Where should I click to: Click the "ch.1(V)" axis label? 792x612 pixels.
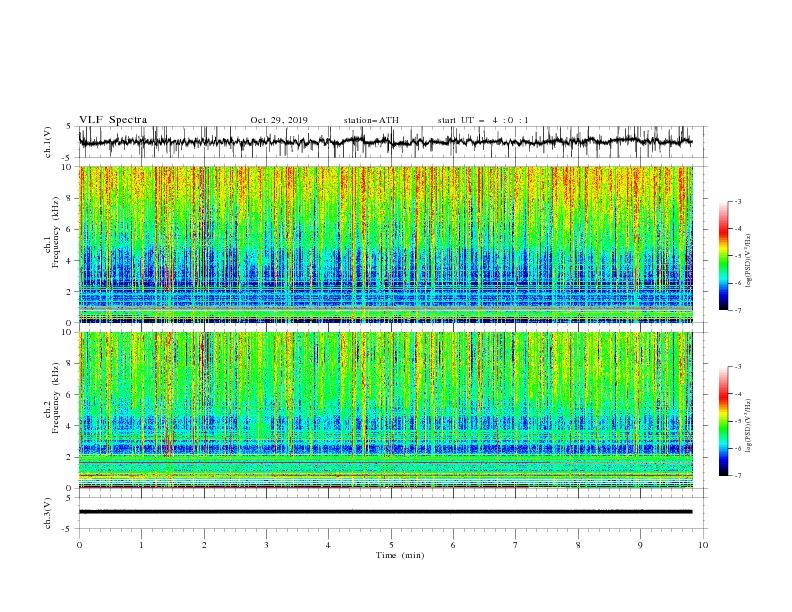(48, 142)
